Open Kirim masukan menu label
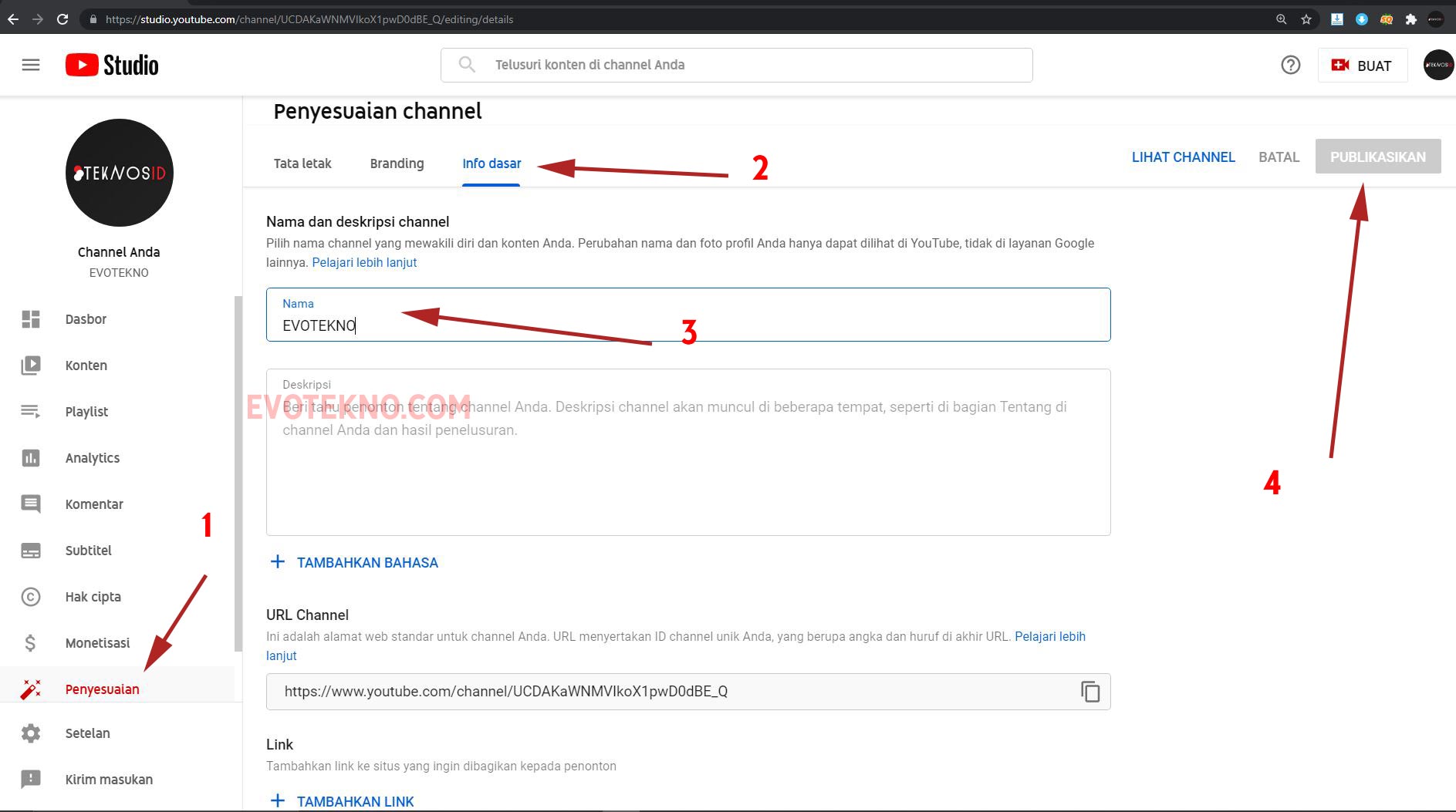The width and height of the screenshot is (1456, 812). click(x=109, y=780)
